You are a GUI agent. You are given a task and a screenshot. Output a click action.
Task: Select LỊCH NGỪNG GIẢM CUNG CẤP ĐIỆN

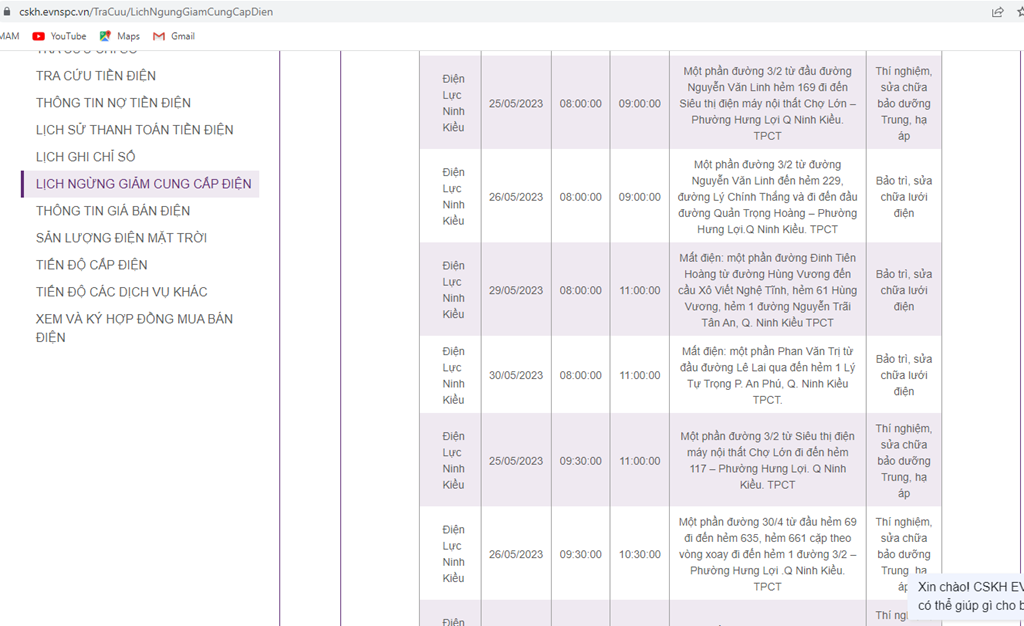click(143, 184)
